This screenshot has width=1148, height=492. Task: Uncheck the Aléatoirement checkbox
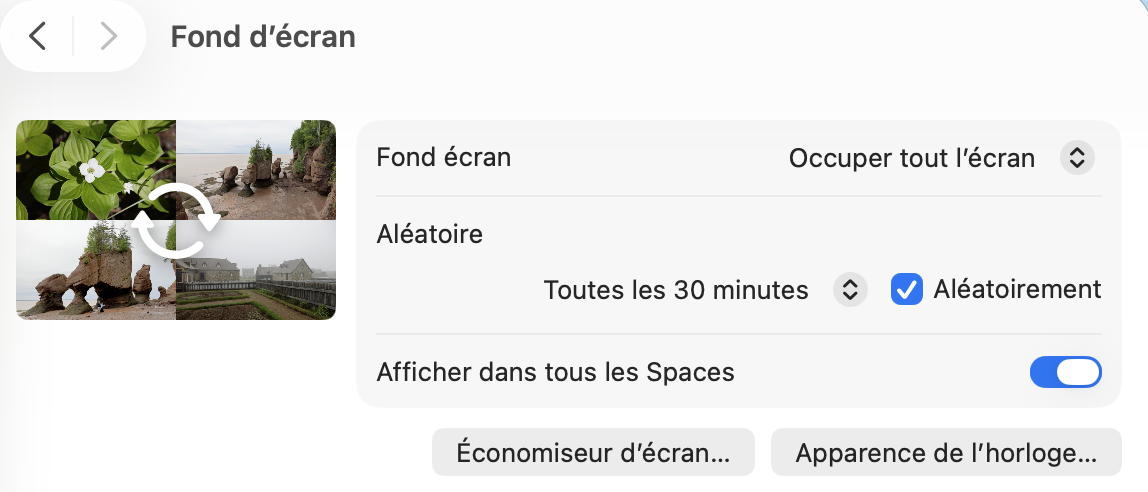(x=906, y=290)
